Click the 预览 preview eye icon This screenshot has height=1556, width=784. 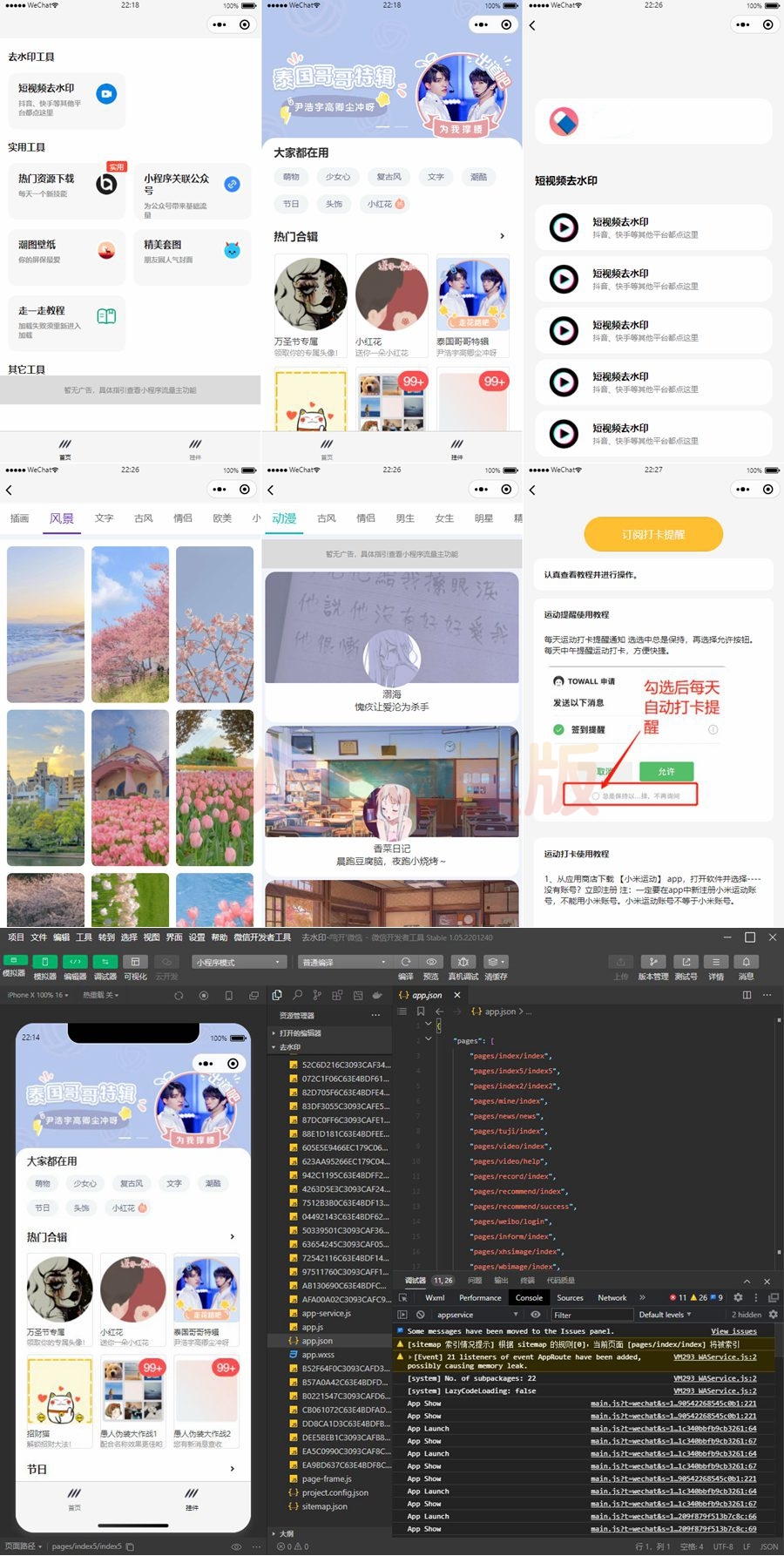point(431,962)
